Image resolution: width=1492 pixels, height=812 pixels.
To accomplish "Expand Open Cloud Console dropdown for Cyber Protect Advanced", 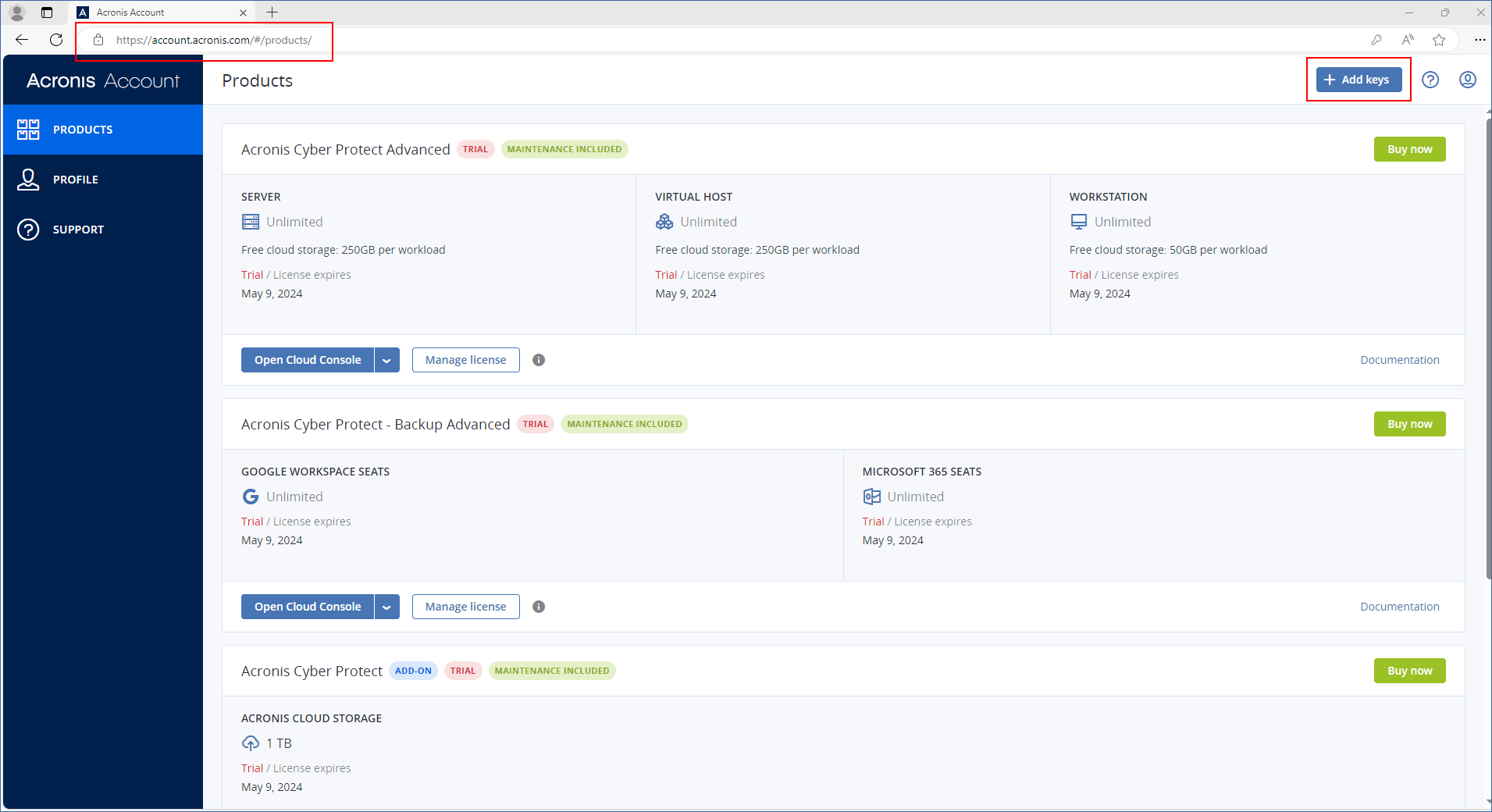I will coord(386,360).
